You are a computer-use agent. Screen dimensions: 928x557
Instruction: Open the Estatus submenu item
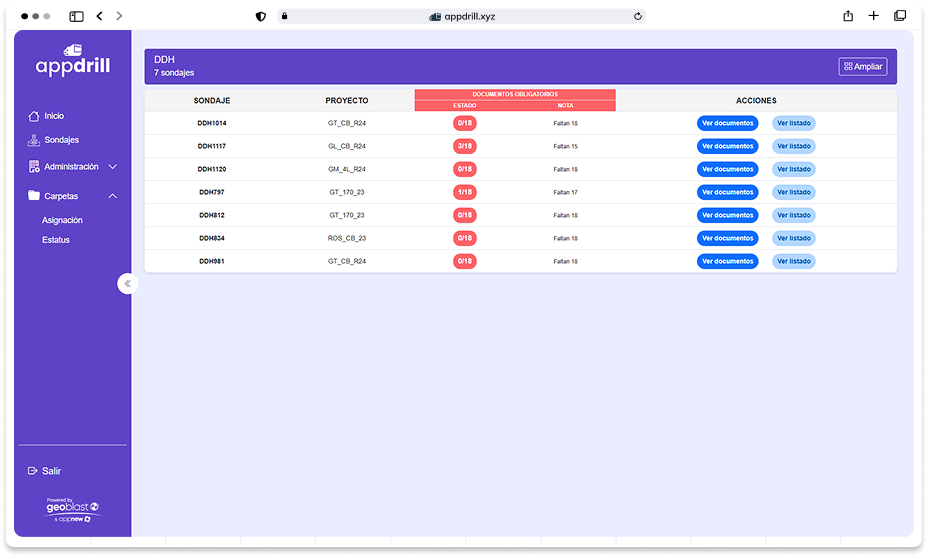[x=56, y=240]
